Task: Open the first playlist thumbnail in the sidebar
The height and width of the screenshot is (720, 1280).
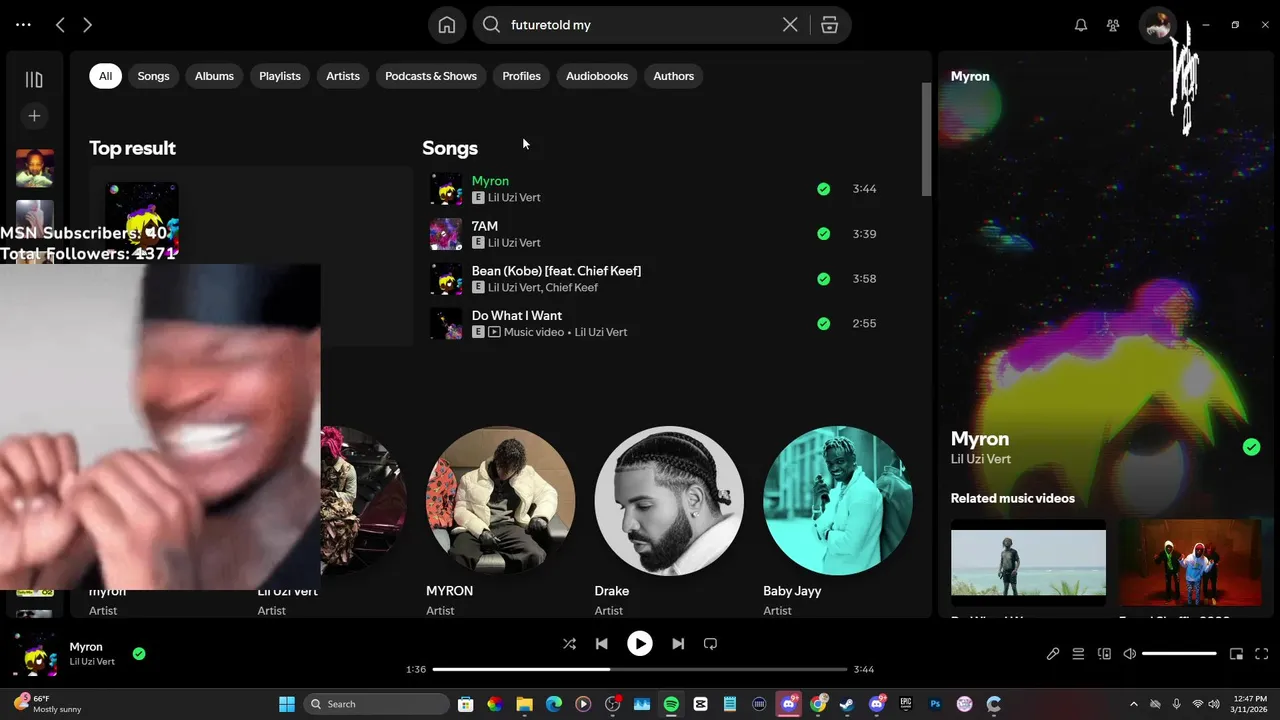Action: click(35, 168)
